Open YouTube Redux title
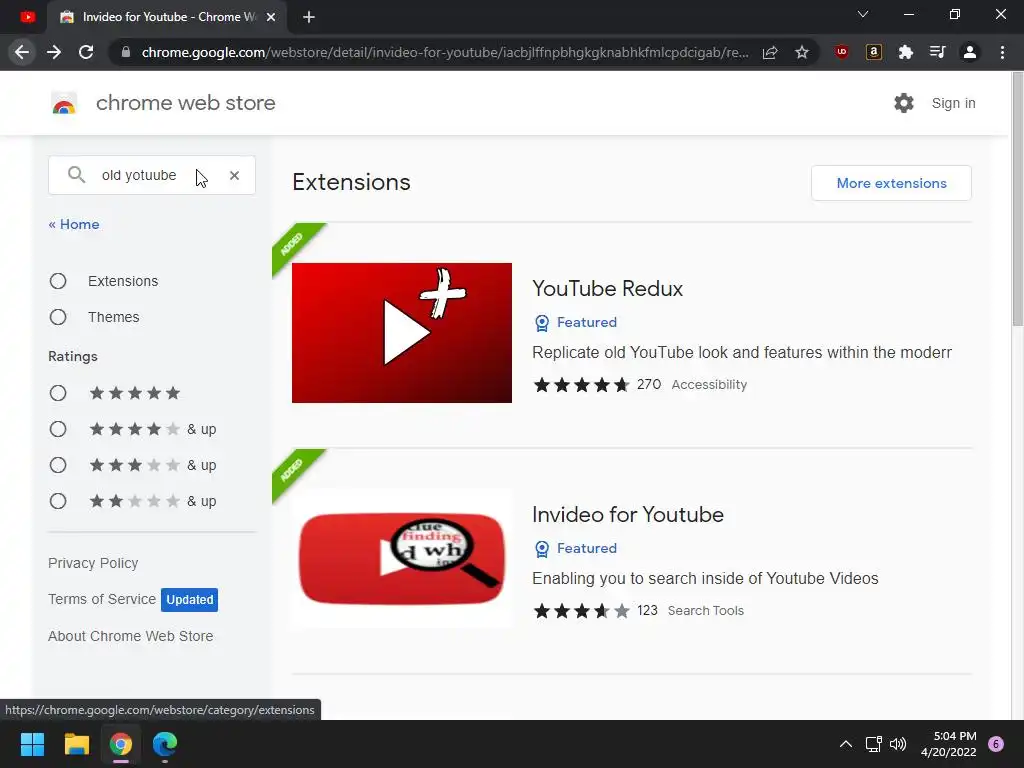 coord(607,289)
